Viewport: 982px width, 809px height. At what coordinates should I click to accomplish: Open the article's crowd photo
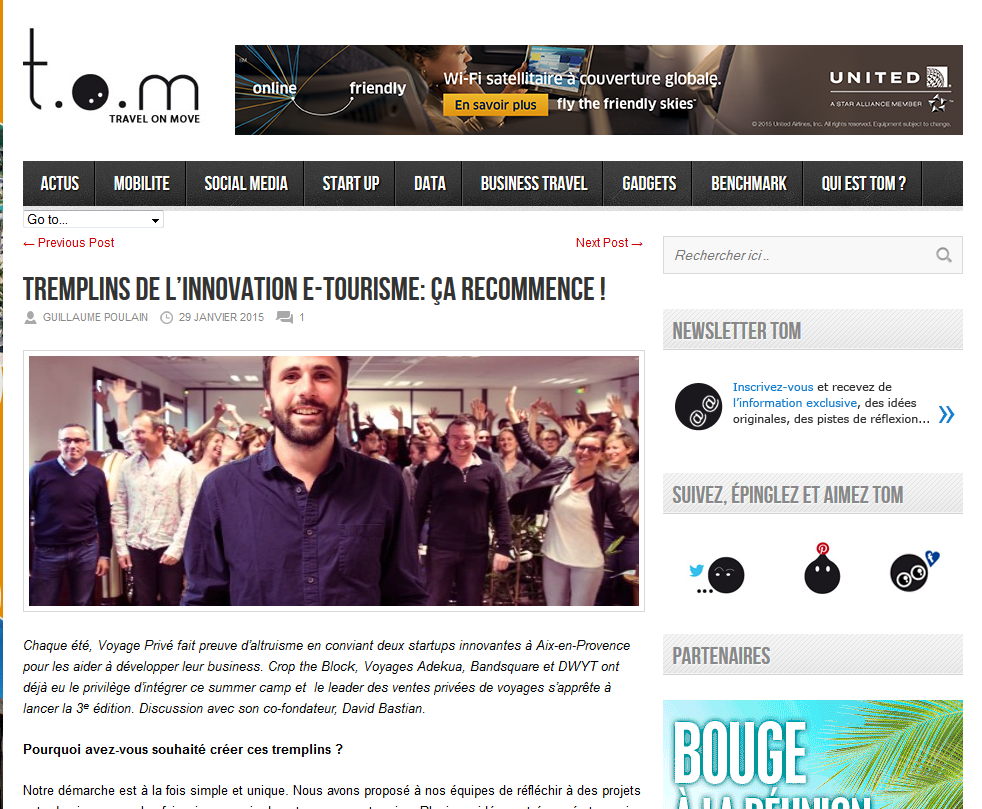pyautogui.click(x=334, y=481)
